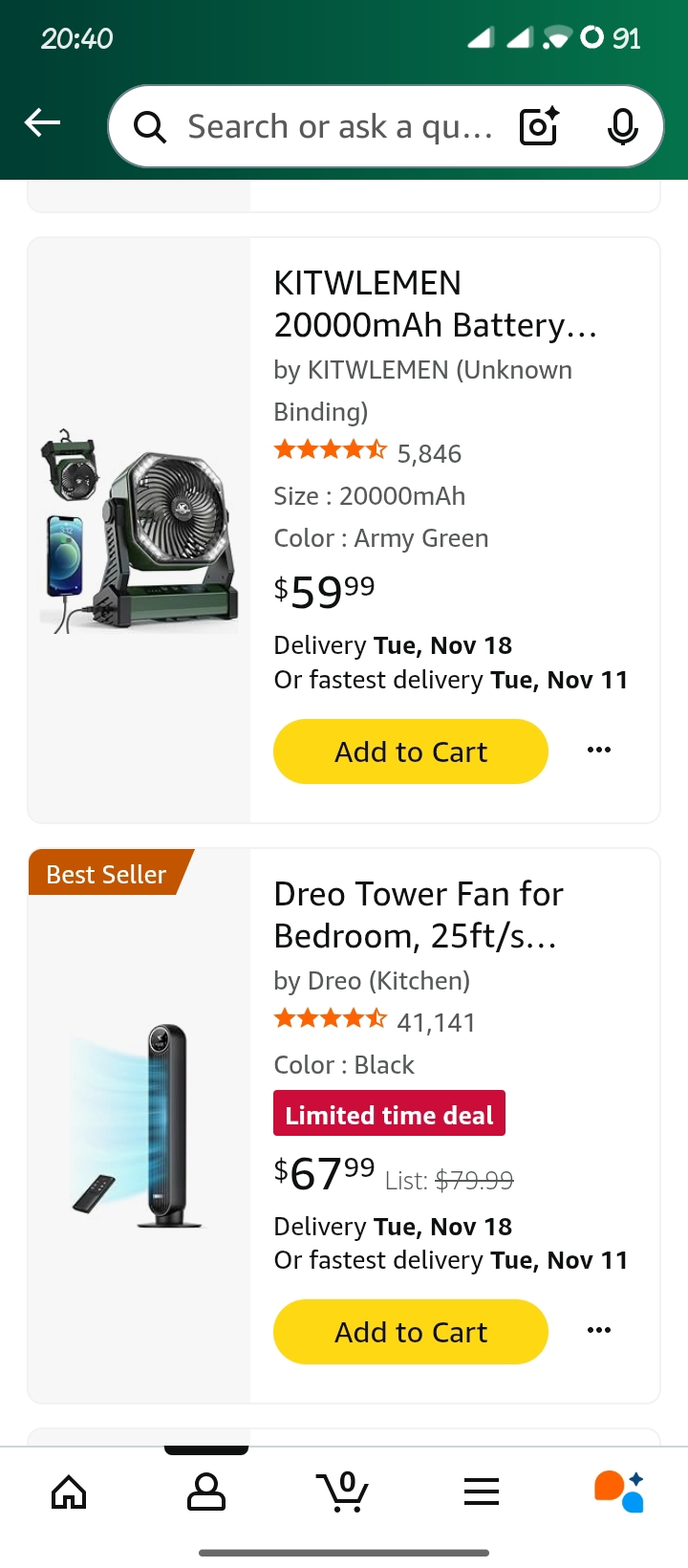Open the Rufus AI assistant icon

click(x=619, y=1492)
